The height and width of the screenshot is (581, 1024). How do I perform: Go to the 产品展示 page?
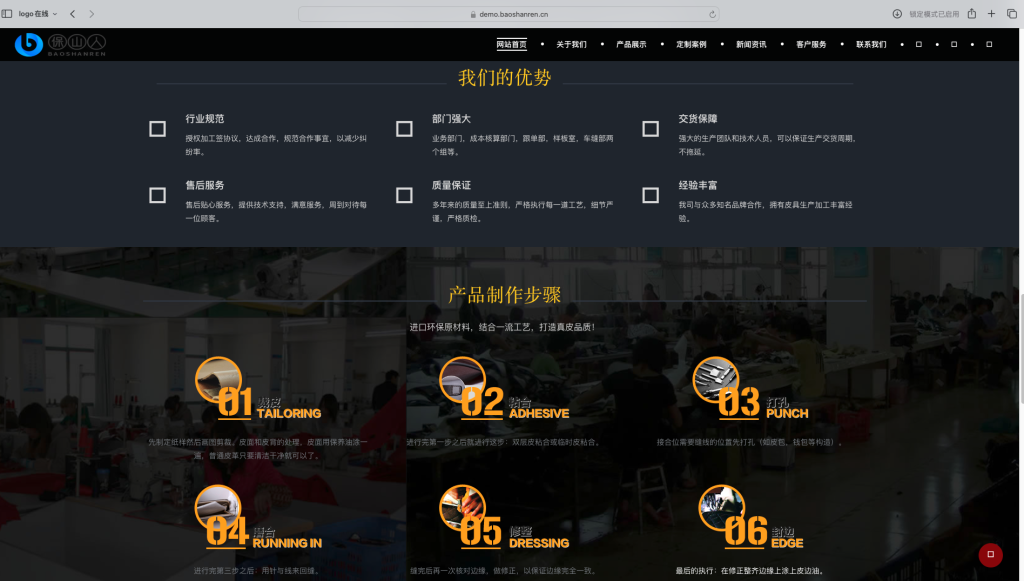(x=631, y=44)
